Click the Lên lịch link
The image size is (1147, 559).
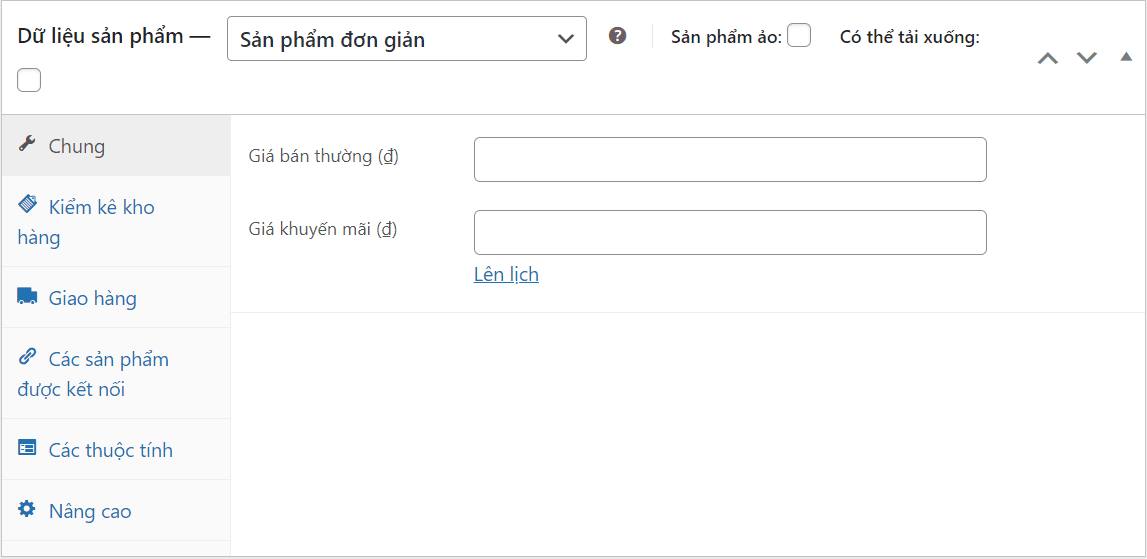(x=506, y=274)
